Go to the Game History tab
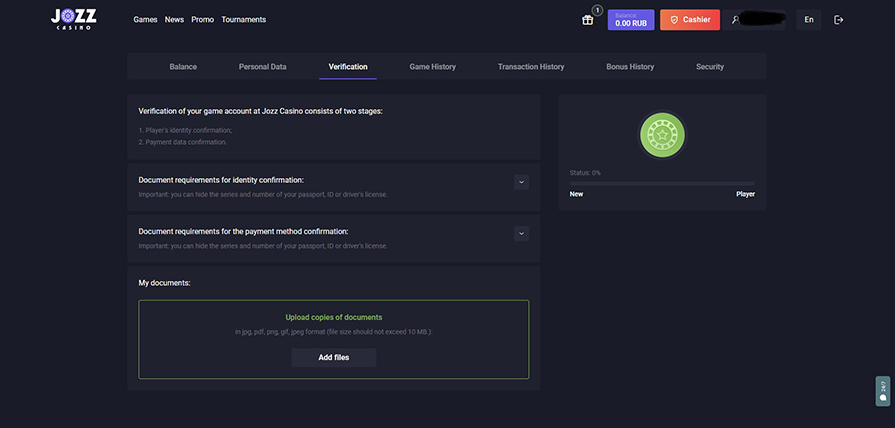Image resolution: width=895 pixels, height=428 pixels. [x=432, y=67]
